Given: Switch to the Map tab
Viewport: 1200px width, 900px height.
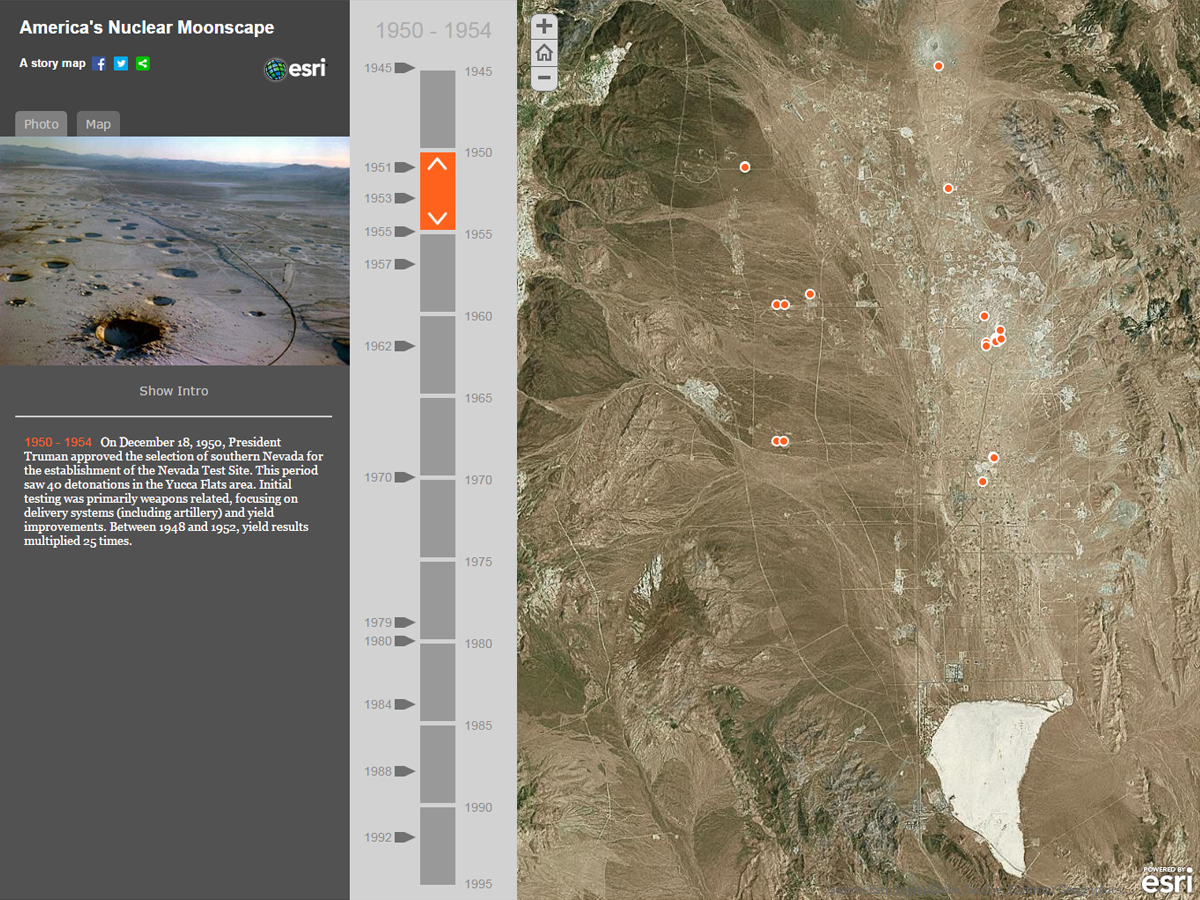Looking at the screenshot, I should [x=98, y=124].
